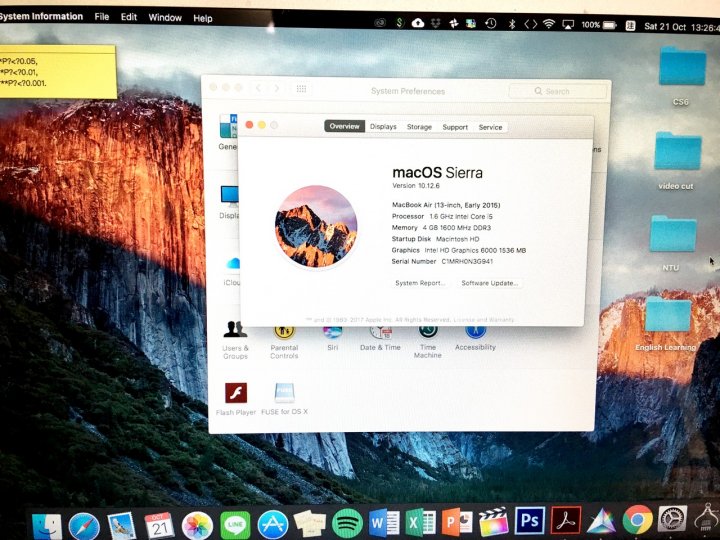This screenshot has height=540, width=720.
Task: Select the video cut desktop folder
Action: [x=677, y=160]
